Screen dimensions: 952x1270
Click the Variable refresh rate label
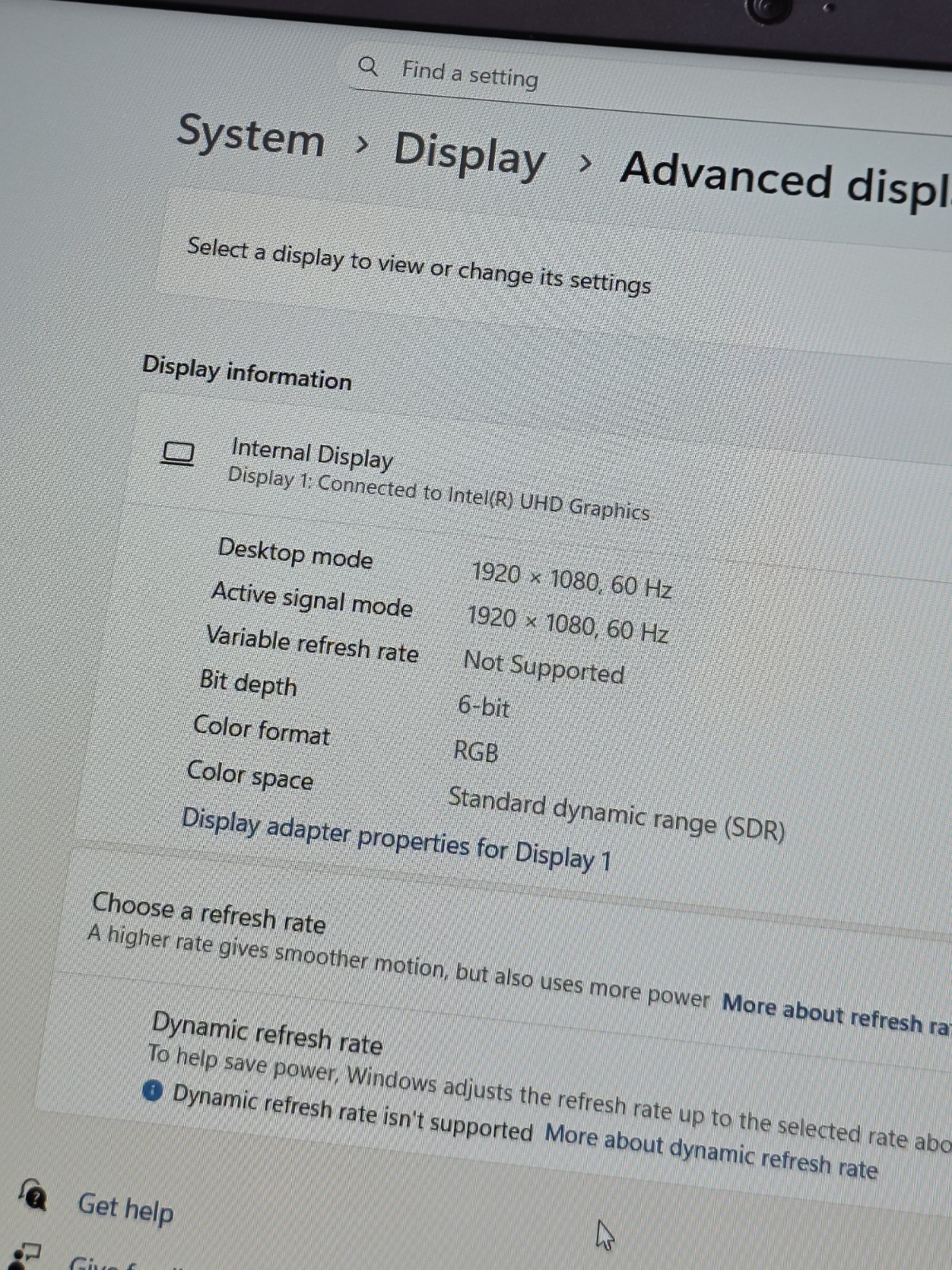tap(312, 644)
